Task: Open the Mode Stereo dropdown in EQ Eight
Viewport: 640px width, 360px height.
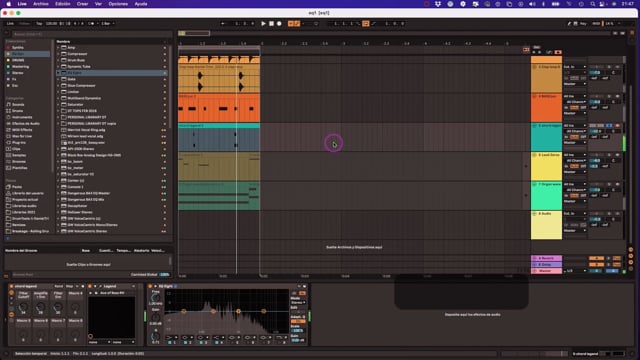Action: click(x=298, y=302)
